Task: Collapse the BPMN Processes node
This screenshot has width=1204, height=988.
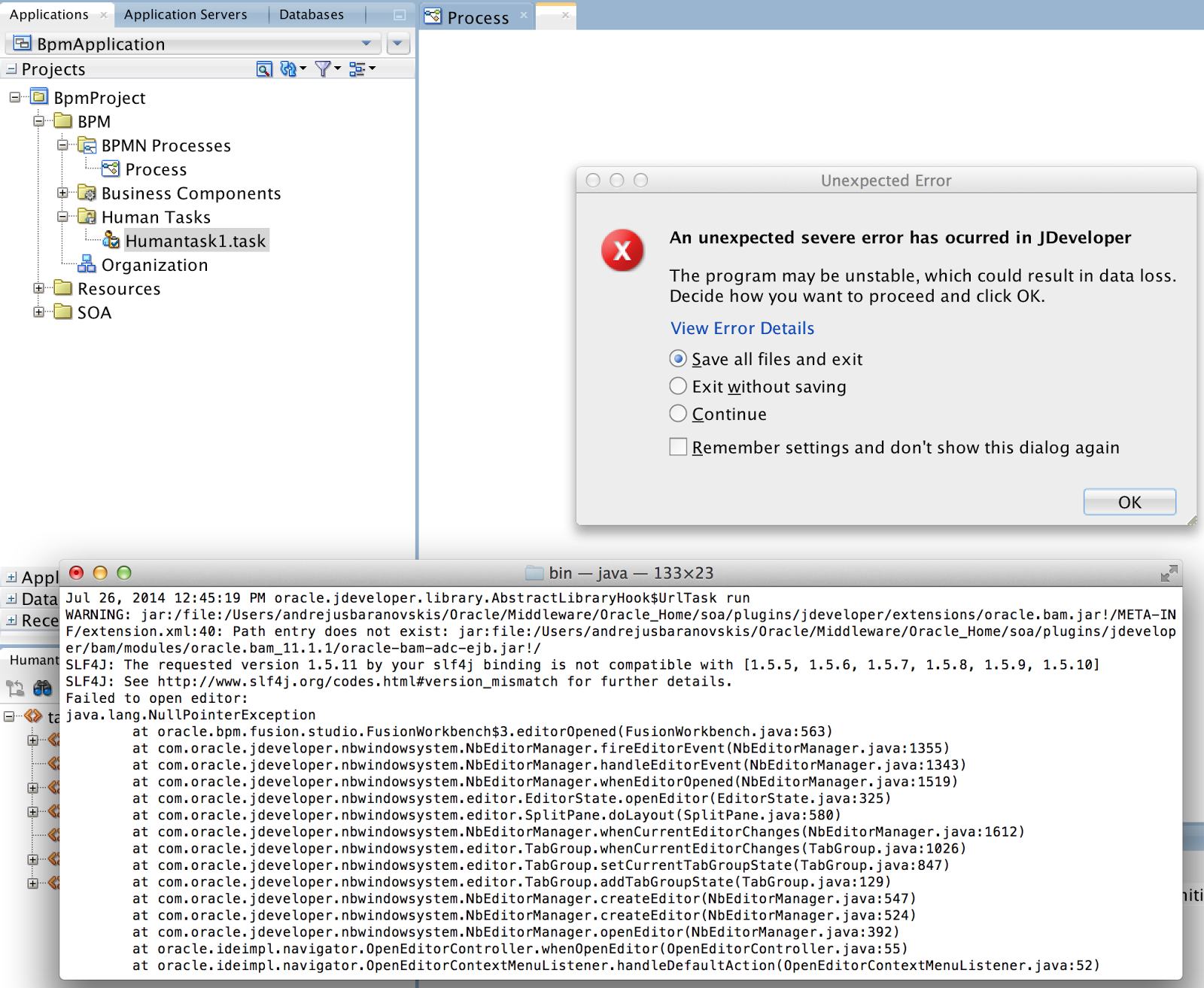Action: (62, 145)
